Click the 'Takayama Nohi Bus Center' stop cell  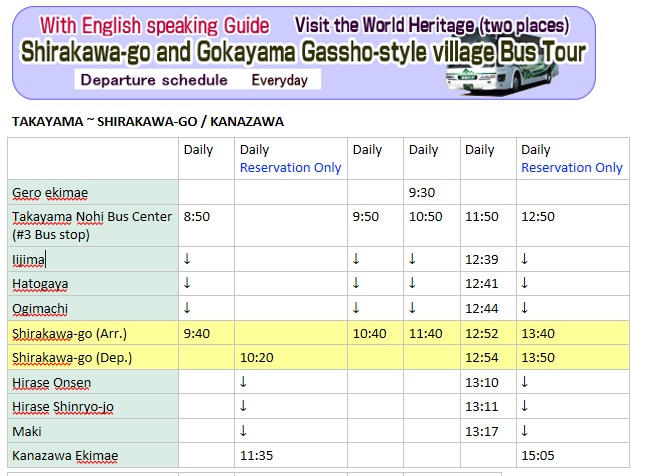point(92,225)
